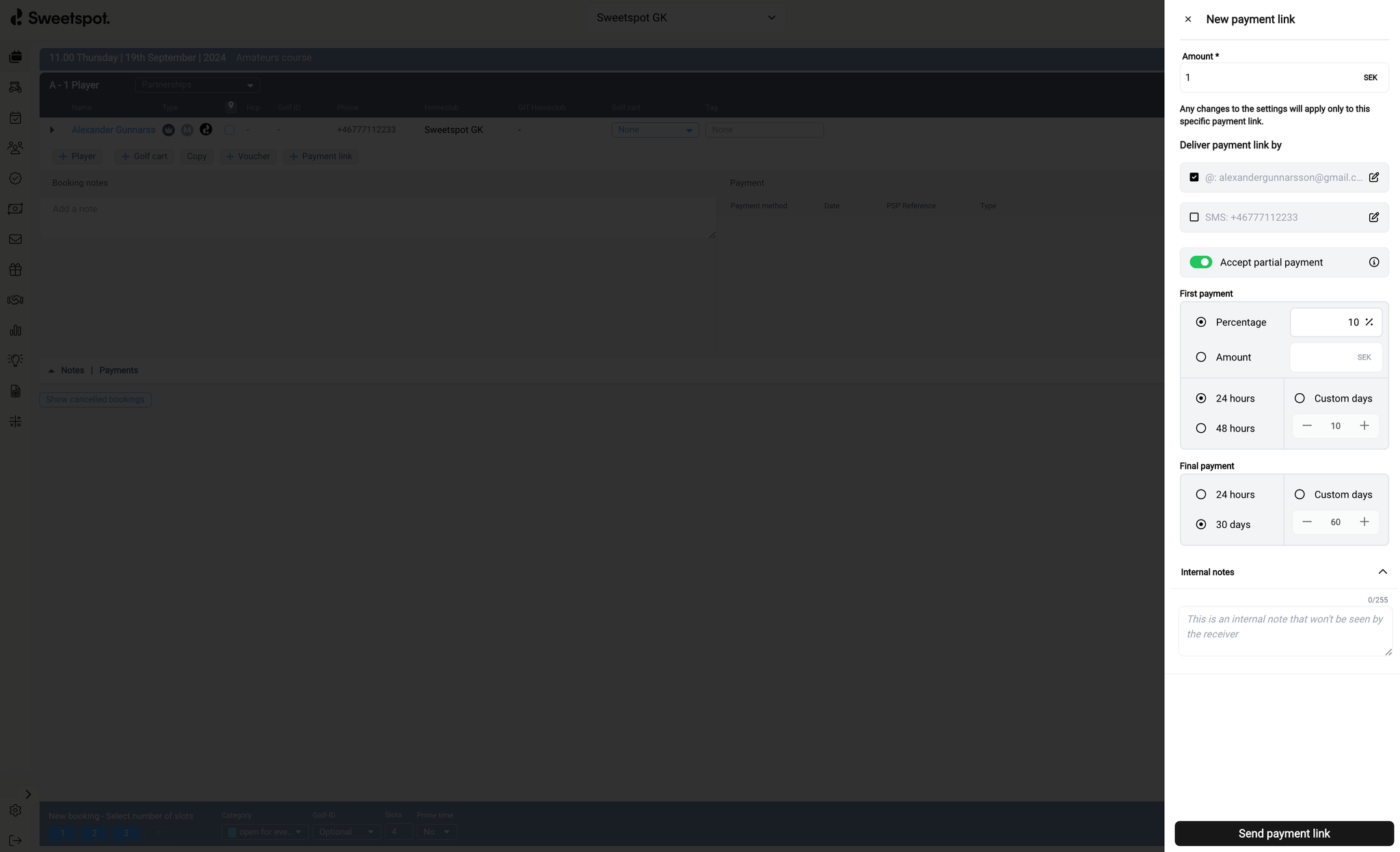1400x852 pixels.
Task: Open the Partnerships dropdown
Action: coord(198,85)
